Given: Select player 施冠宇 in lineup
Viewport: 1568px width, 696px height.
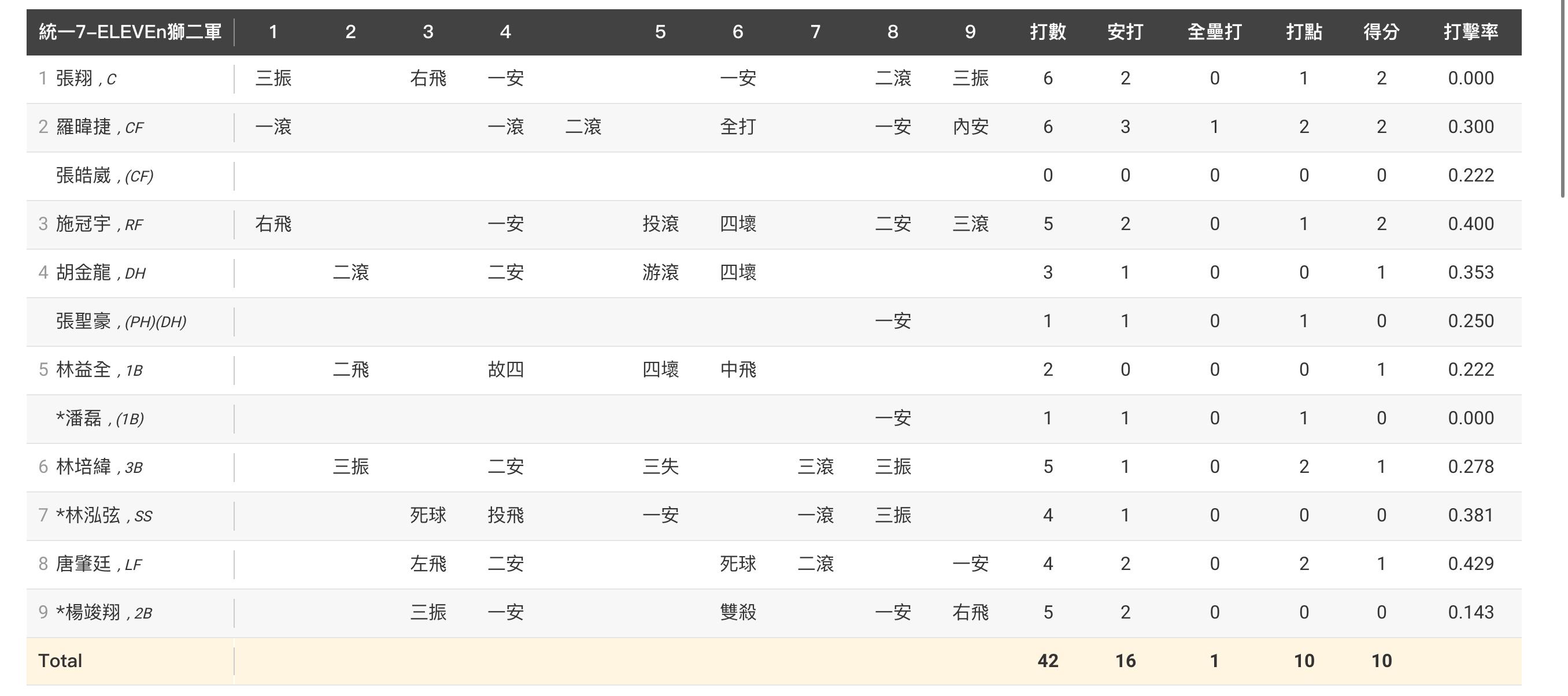Looking at the screenshot, I should pos(83,224).
